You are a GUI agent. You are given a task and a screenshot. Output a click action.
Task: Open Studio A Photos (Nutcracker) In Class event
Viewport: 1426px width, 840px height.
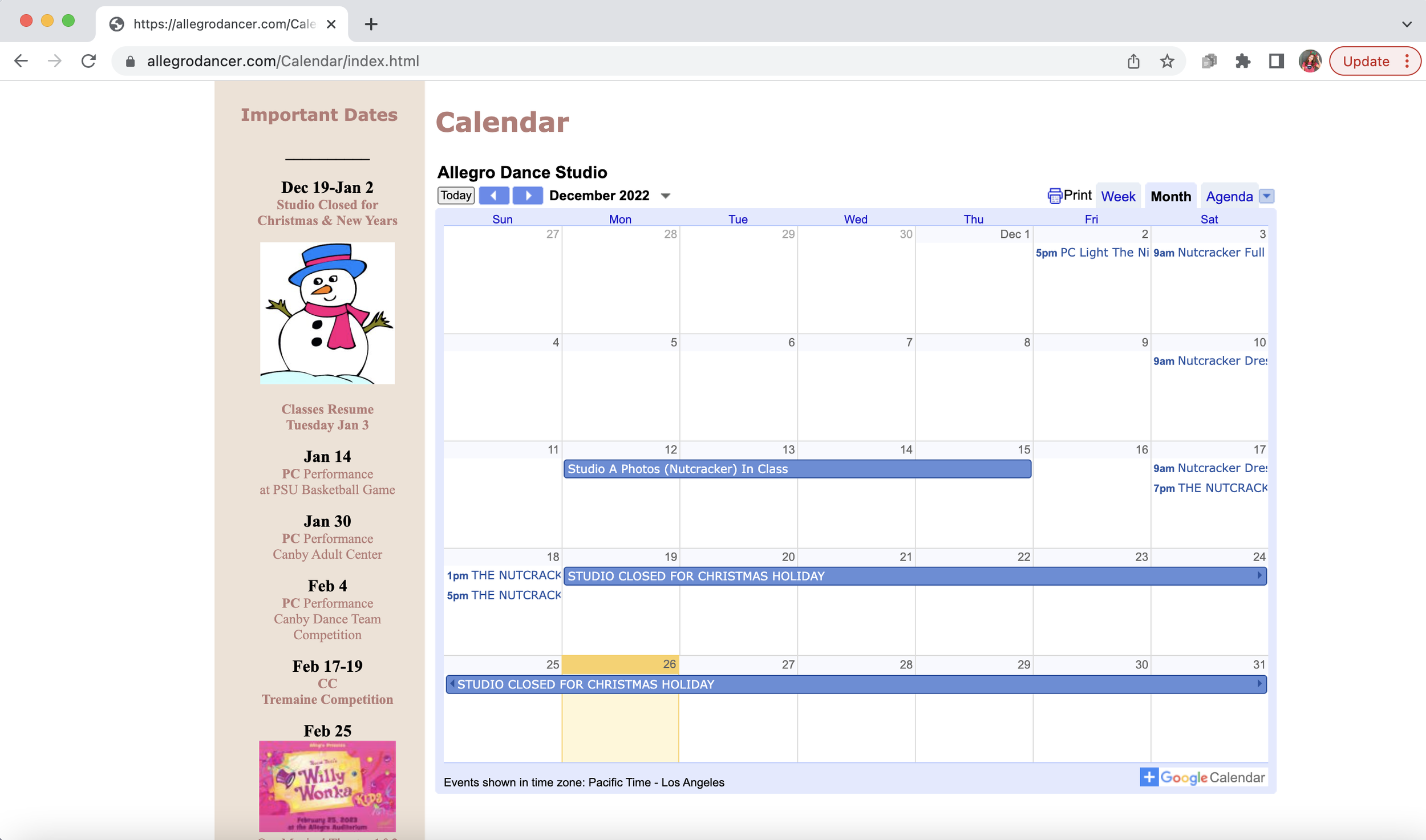[797, 469]
